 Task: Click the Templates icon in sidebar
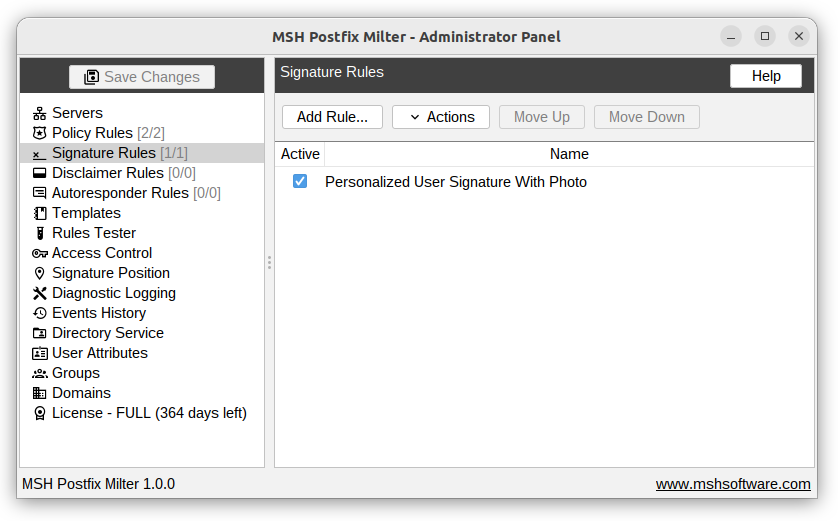[40, 213]
